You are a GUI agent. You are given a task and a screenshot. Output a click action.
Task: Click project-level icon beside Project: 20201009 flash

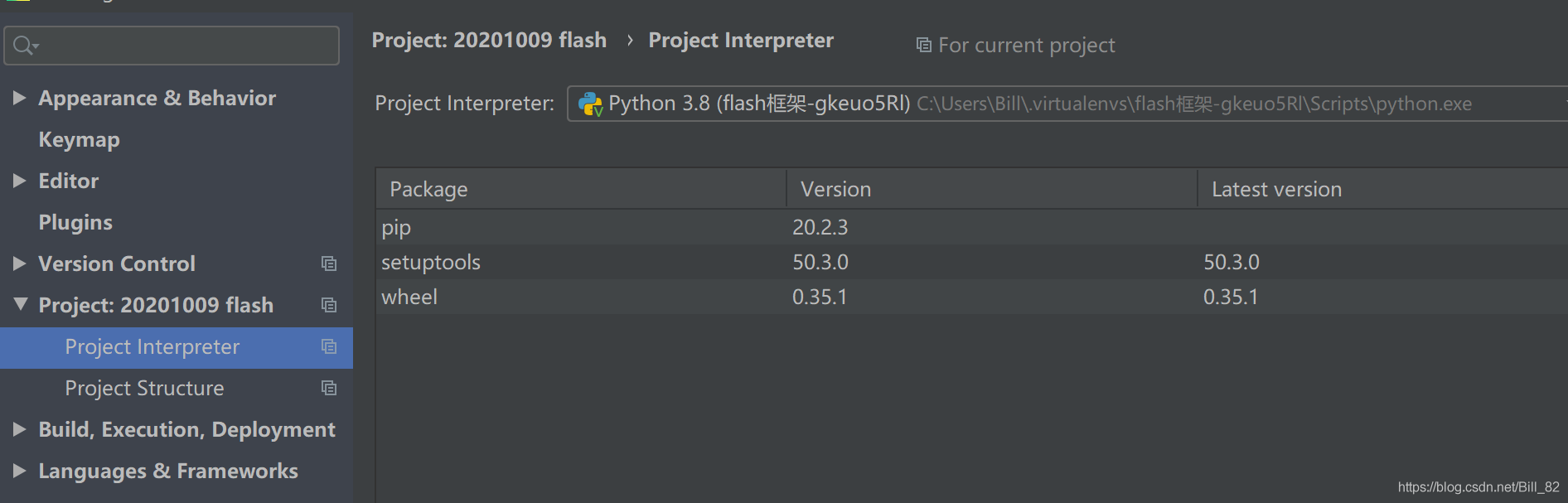[329, 305]
